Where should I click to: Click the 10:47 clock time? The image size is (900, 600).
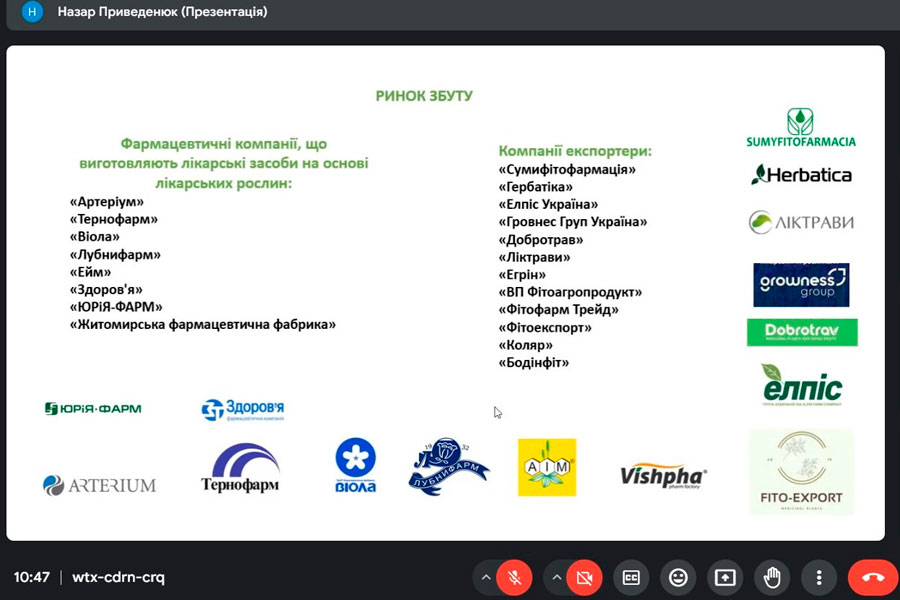(32, 577)
